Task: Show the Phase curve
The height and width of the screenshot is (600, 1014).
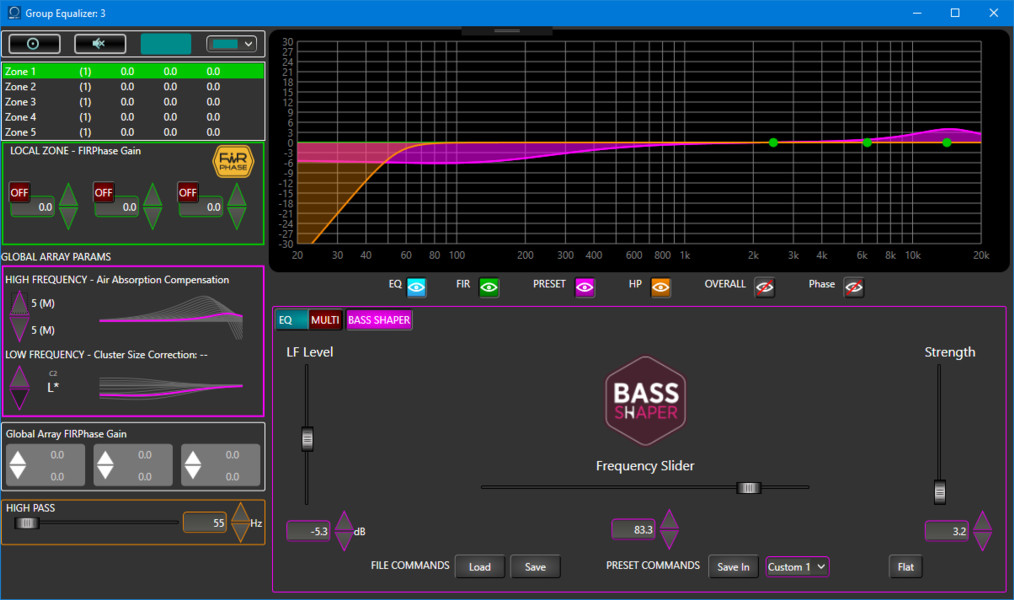Action: [853, 287]
